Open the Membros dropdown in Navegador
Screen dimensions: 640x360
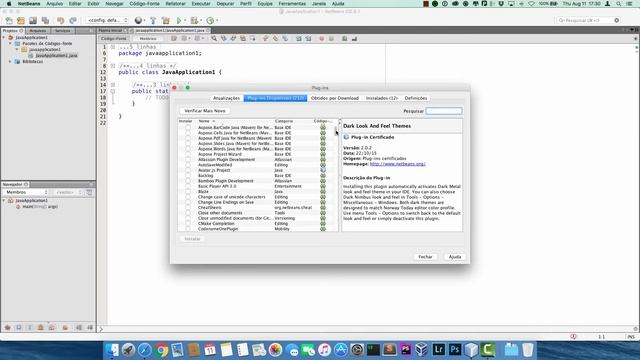(x=26, y=192)
